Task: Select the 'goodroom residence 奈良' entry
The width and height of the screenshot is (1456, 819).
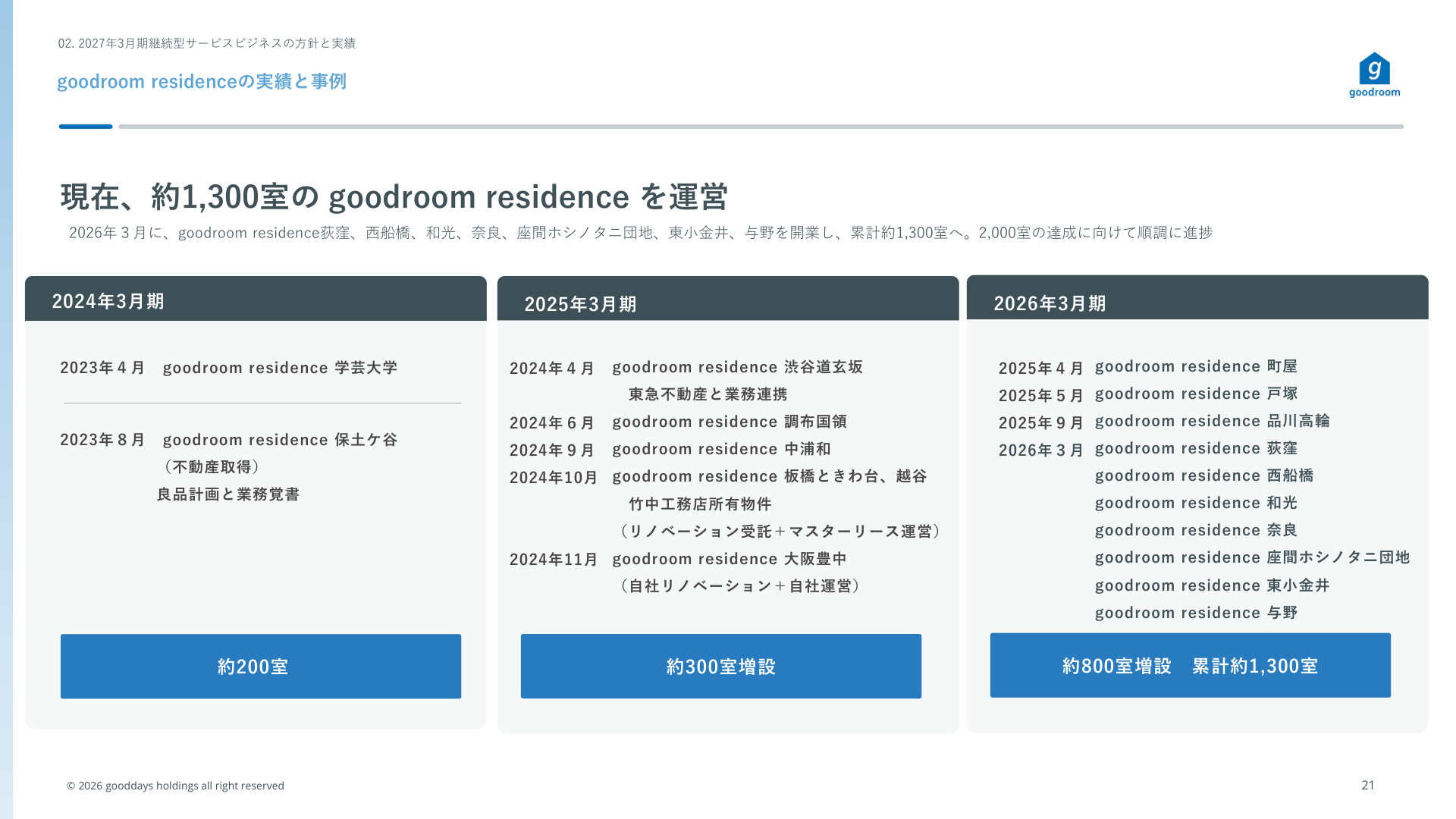Action: [1197, 530]
